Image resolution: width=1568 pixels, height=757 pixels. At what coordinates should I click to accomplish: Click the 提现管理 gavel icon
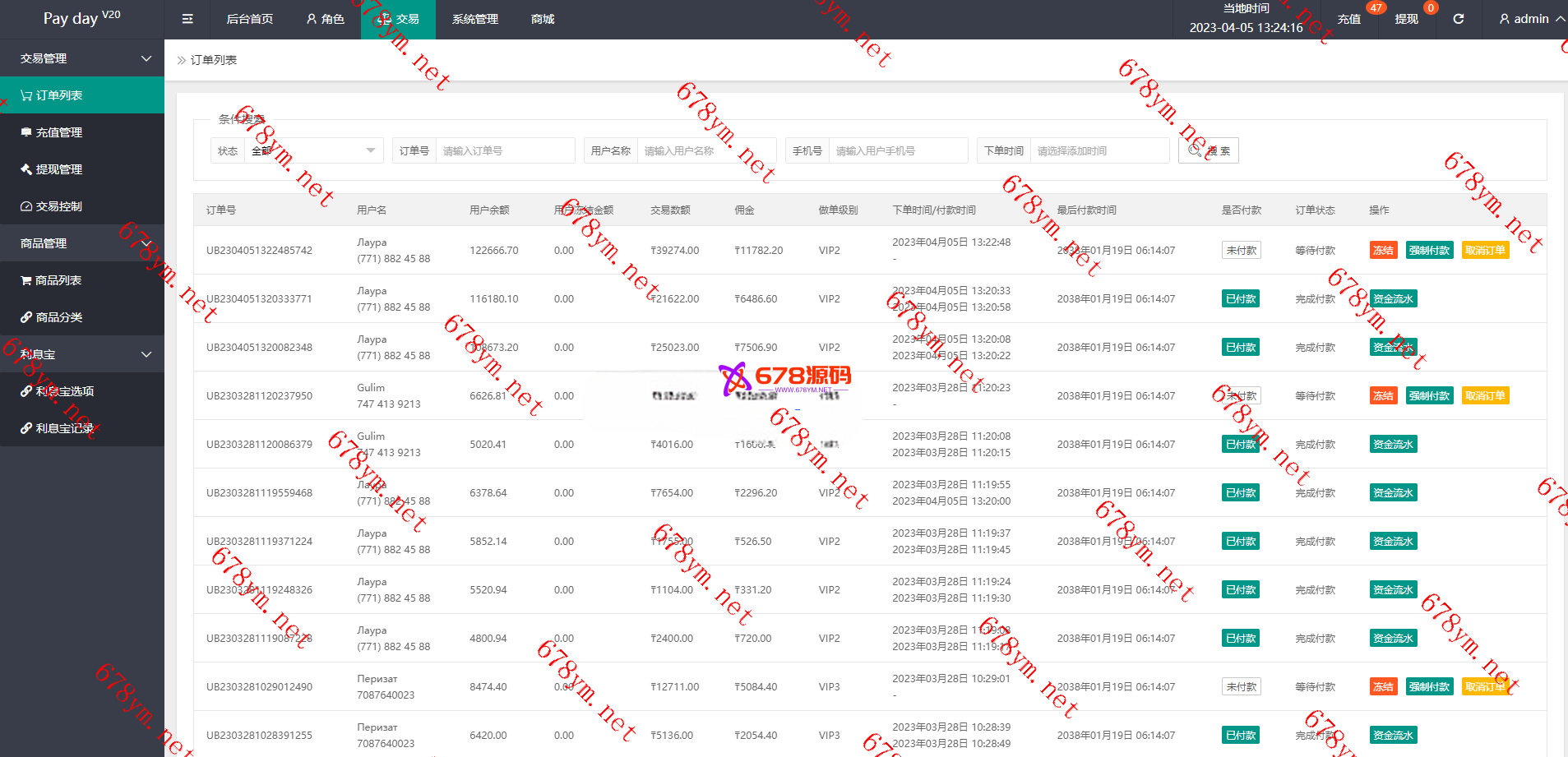click(26, 169)
